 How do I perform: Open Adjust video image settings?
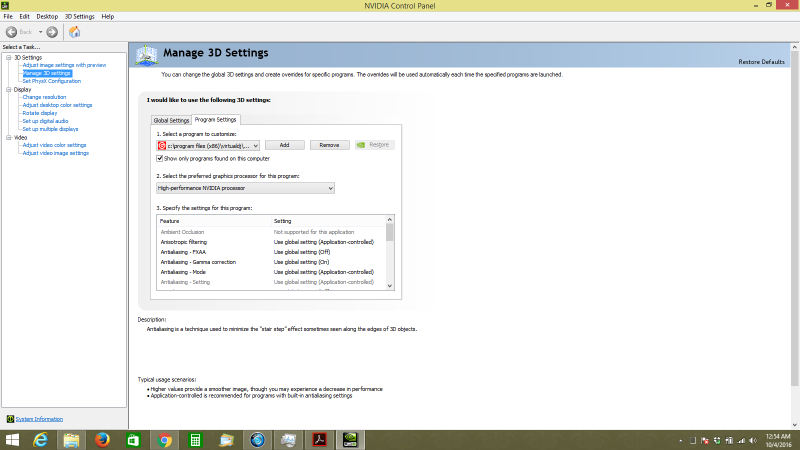pyautogui.click(x=56, y=153)
